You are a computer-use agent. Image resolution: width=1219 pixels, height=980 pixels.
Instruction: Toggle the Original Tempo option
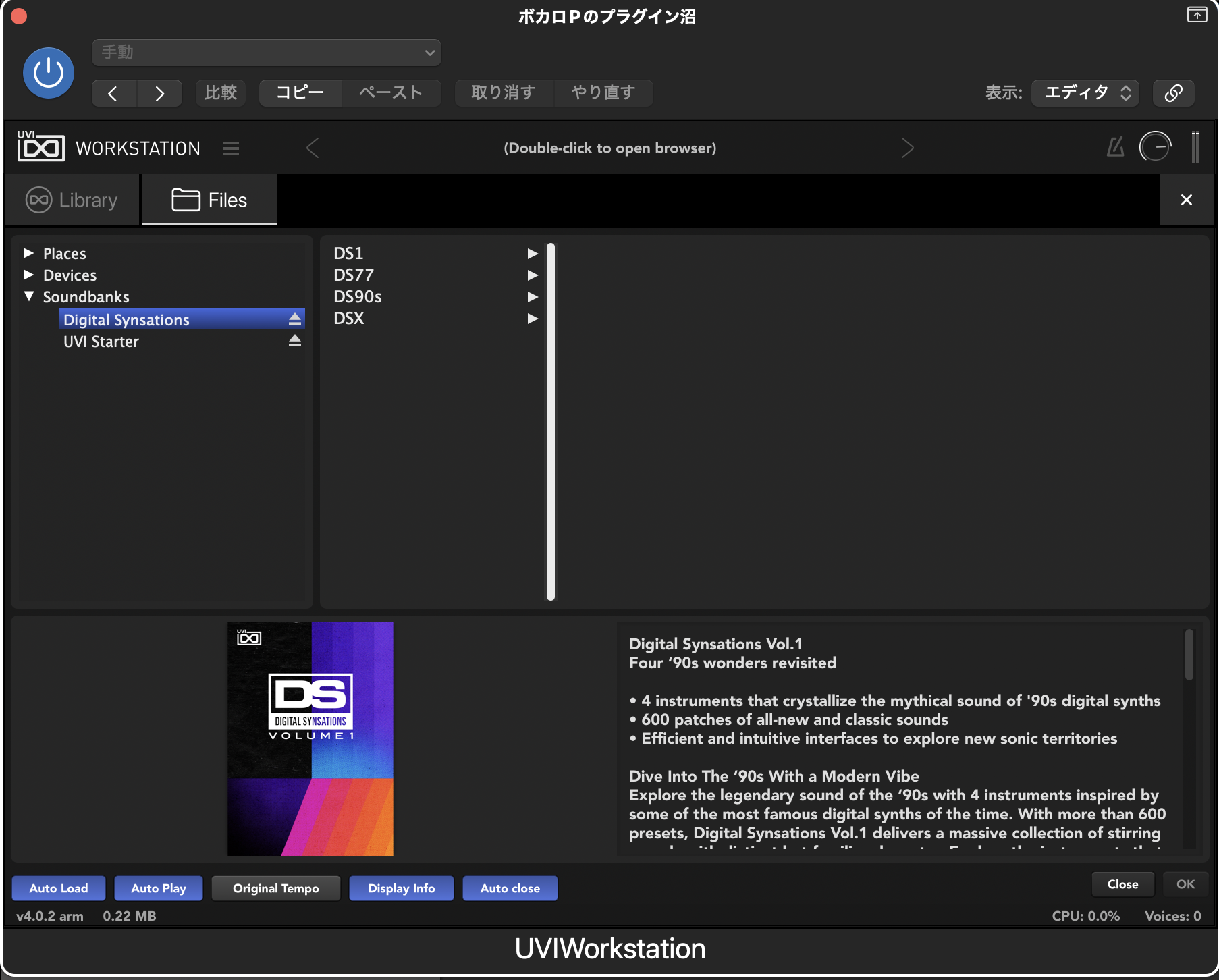[276, 888]
